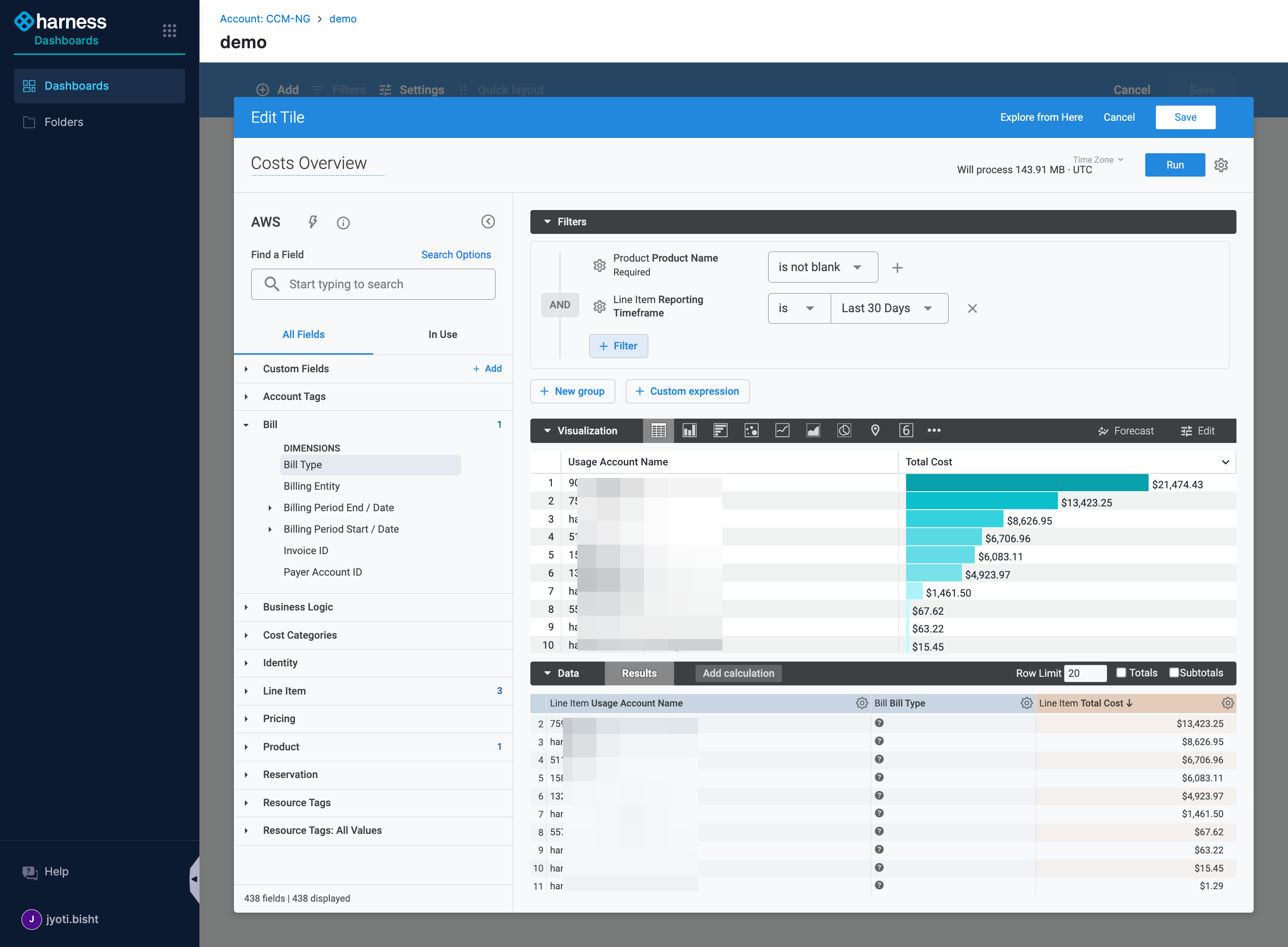Open the Harness module switcher grid
This screenshot has width=1288, height=947.
(x=169, y=31)
